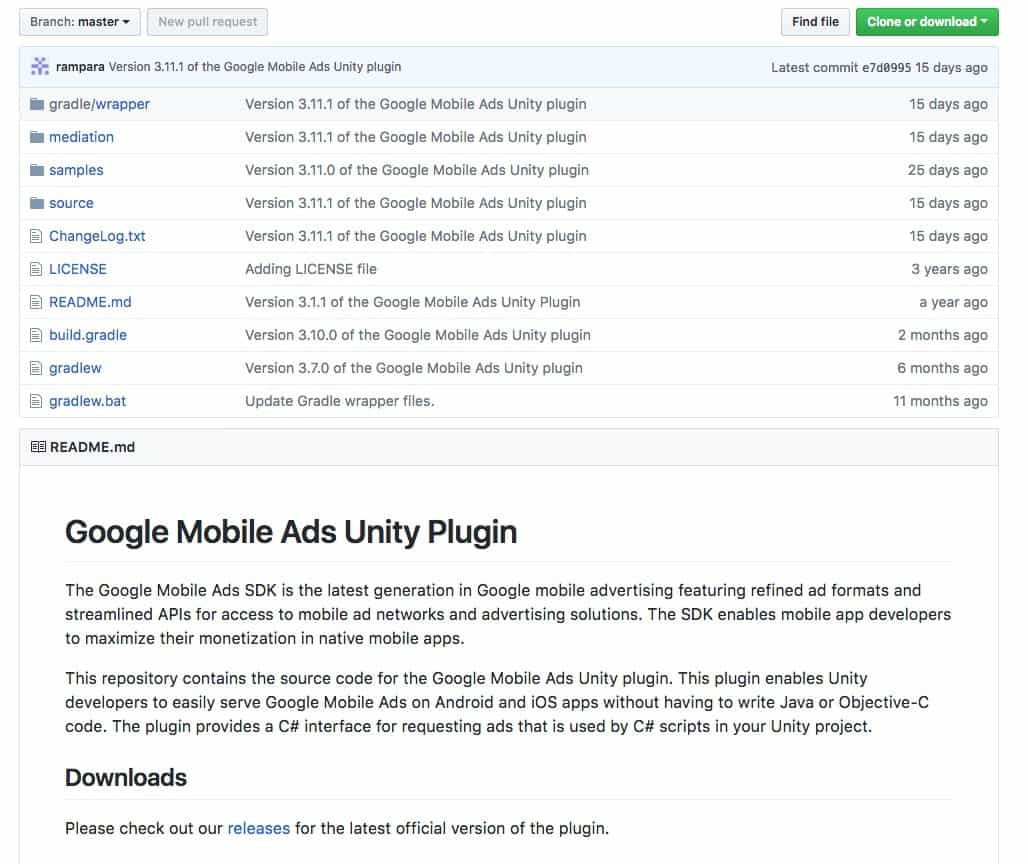This screenshot has height=864, width=1028.
Task: Click the LICENSE file icon
Action: tap(36, 269)
